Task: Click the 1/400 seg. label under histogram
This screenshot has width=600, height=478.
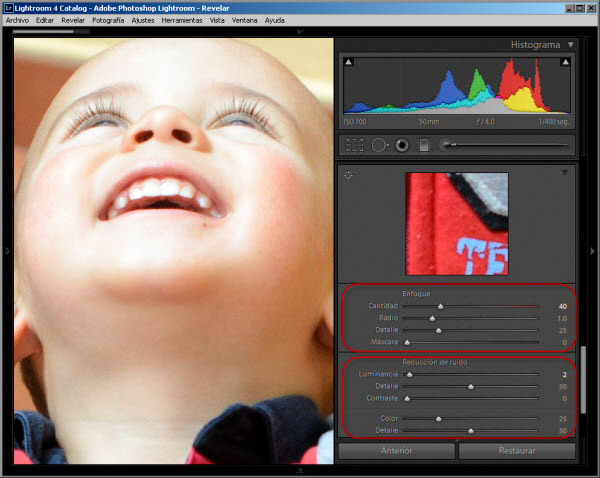Action: [553, 122]
